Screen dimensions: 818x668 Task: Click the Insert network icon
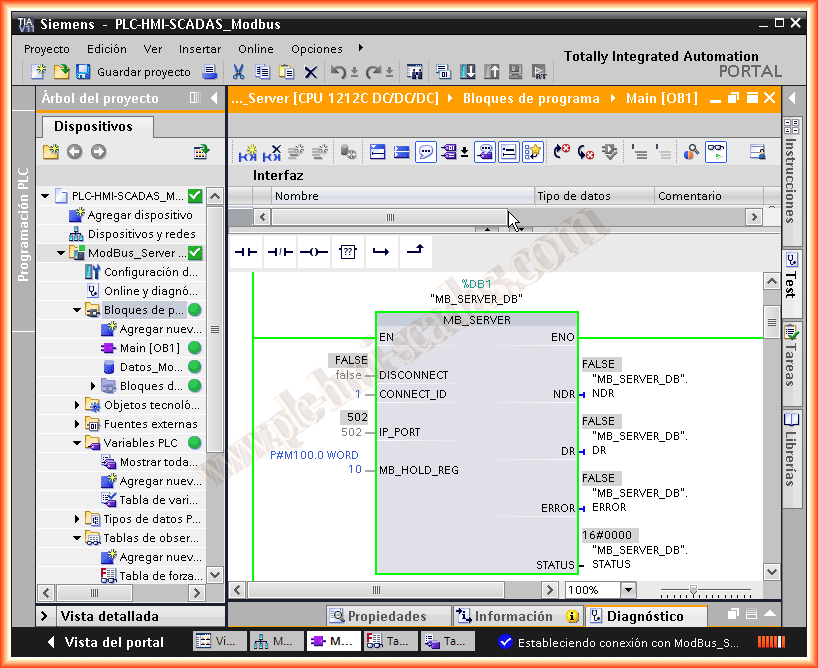[247, 152]
